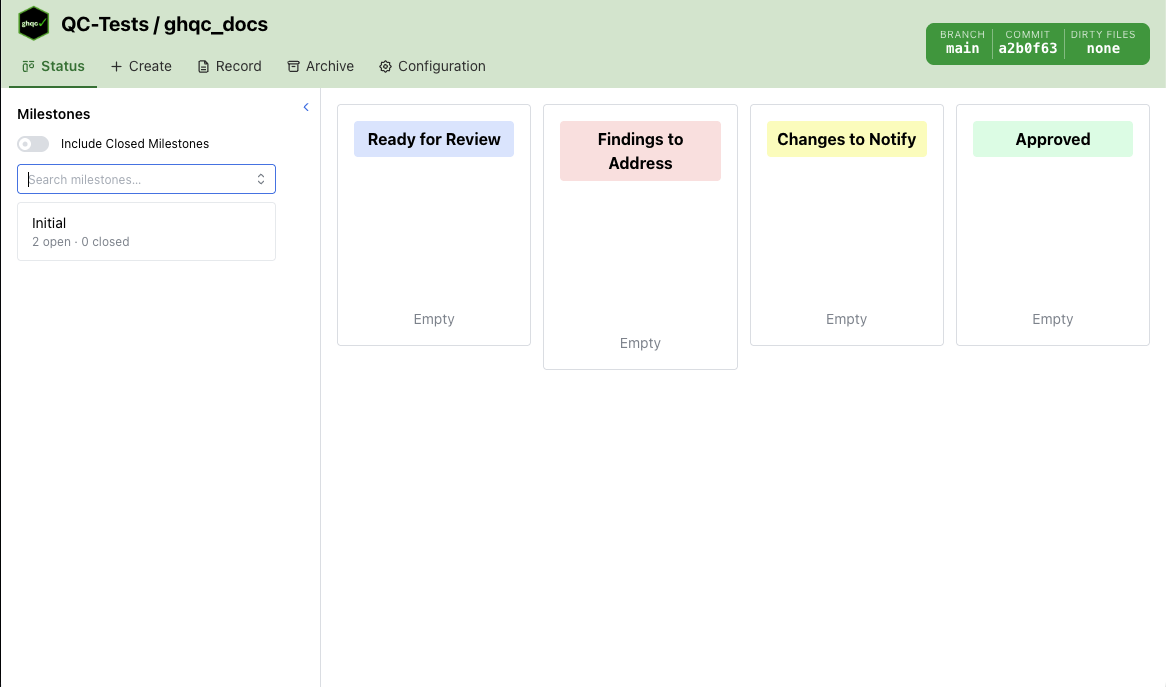The image size is (1166, 687).
Task: Click the blue Ready for Review header
Action: [434, 139]
